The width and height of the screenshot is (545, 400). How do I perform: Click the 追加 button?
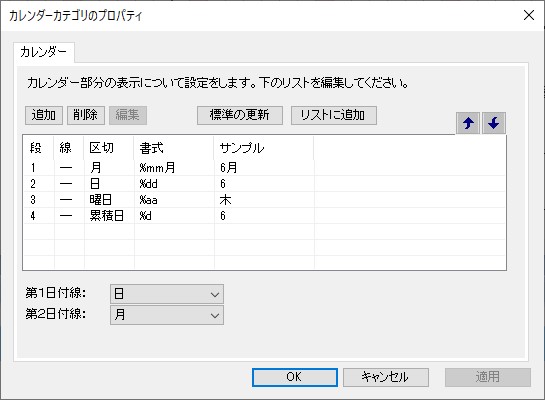point(44,115)
